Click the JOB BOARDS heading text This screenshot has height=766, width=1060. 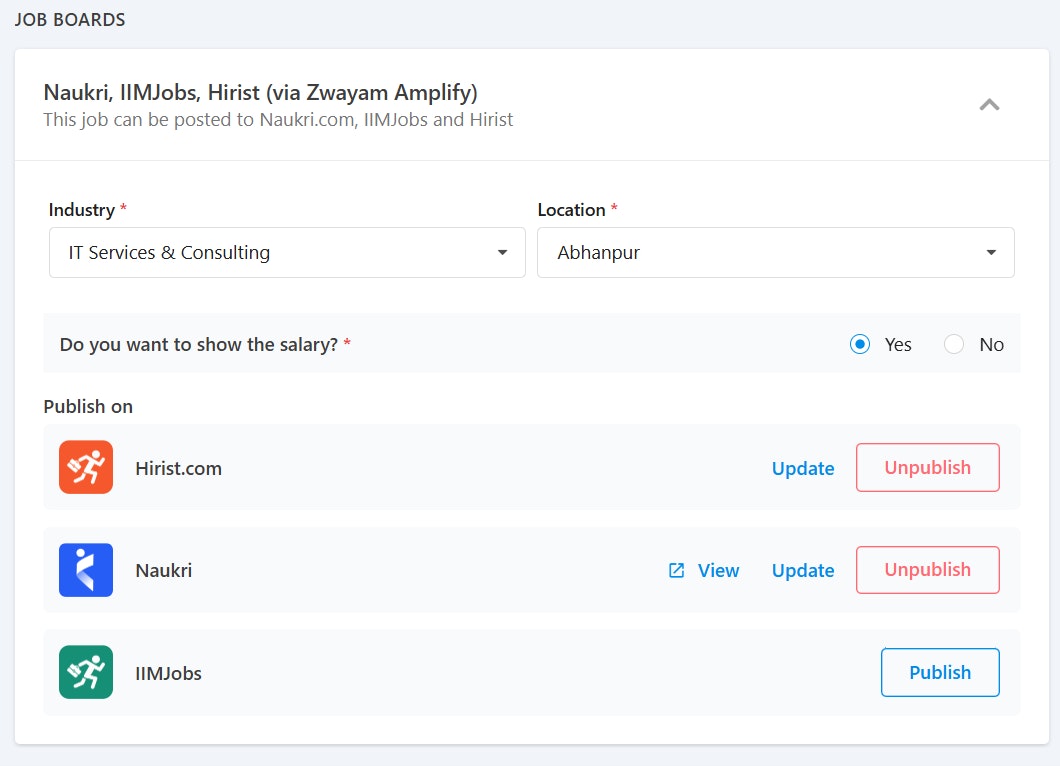tap(70, 20)
